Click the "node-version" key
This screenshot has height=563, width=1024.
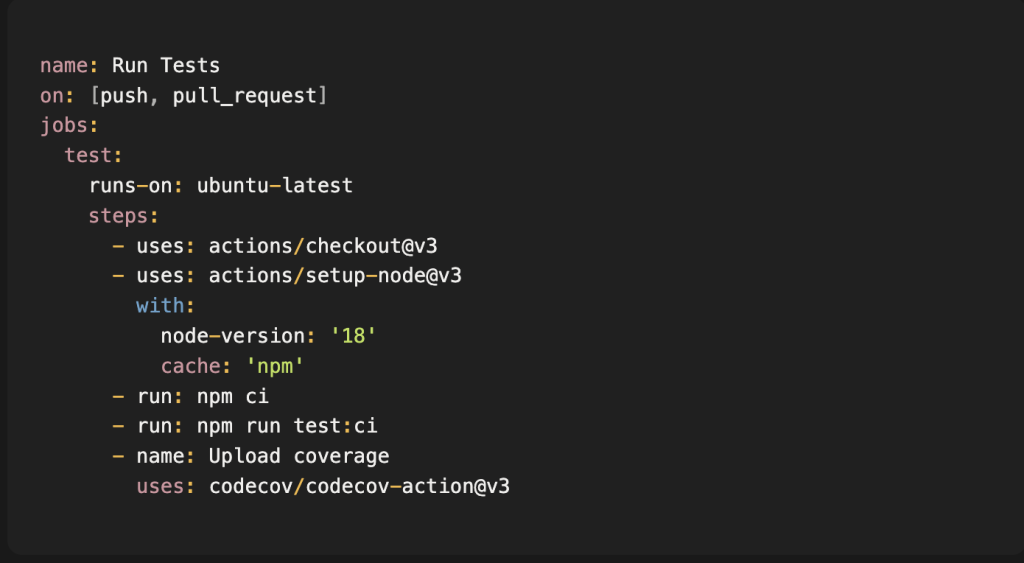pos(232,336)
